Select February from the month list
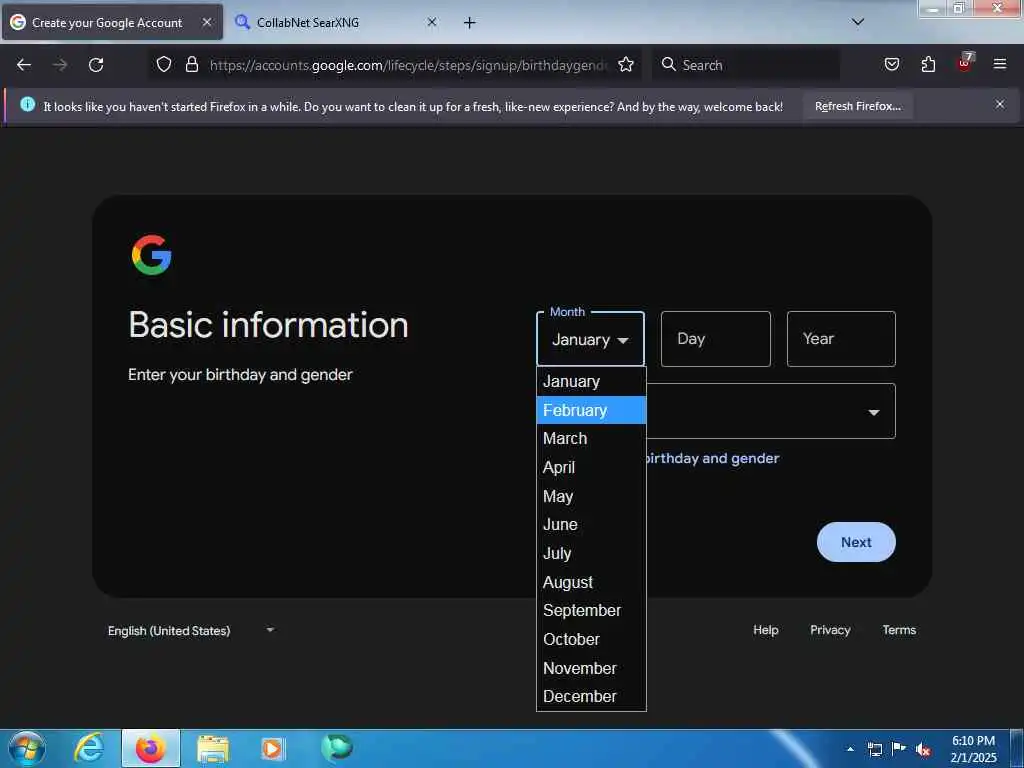Image resolution: width=1024 pixels, height=768 pixels. (591, 410)
